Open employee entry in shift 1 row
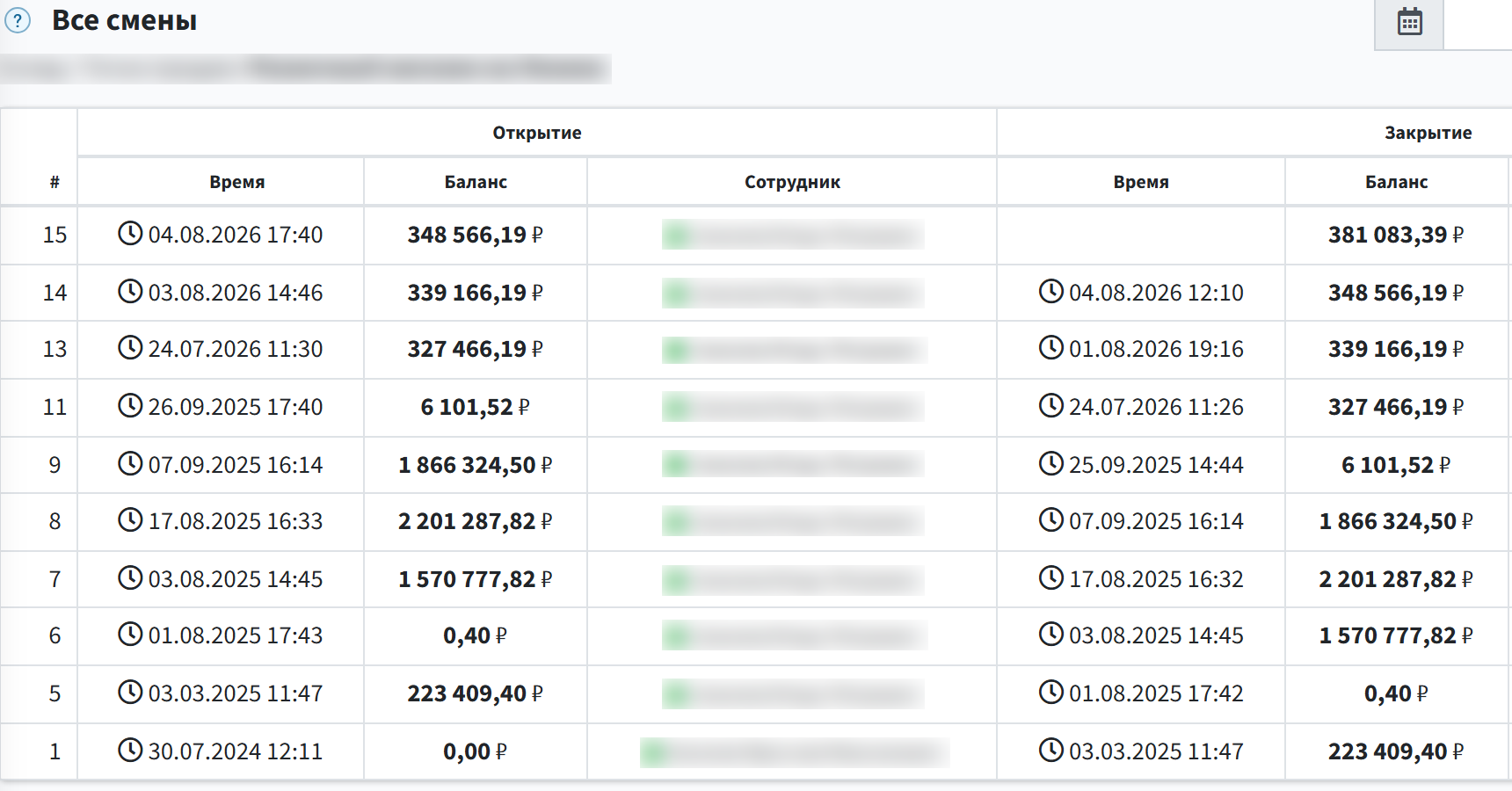This screenshot has height=791, width=1512. (x=795, y=752)
